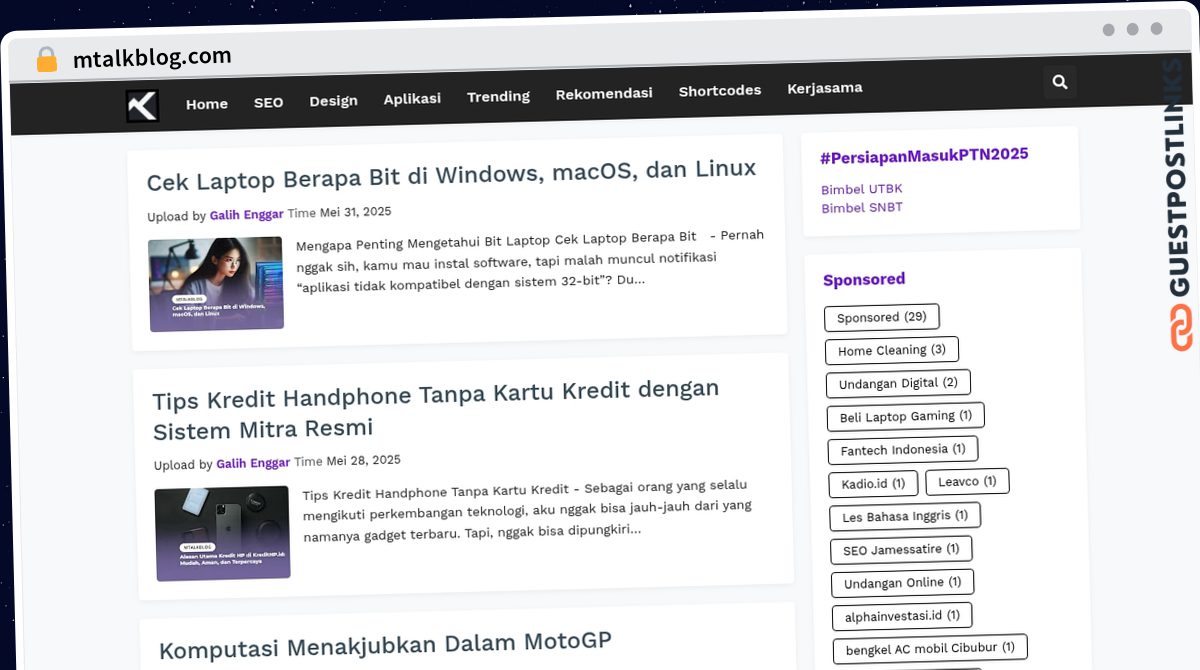Select the Beli Laptop Gaming tag
The width and height of the screenshot is (1200, 670).
(x=906, y=416)
